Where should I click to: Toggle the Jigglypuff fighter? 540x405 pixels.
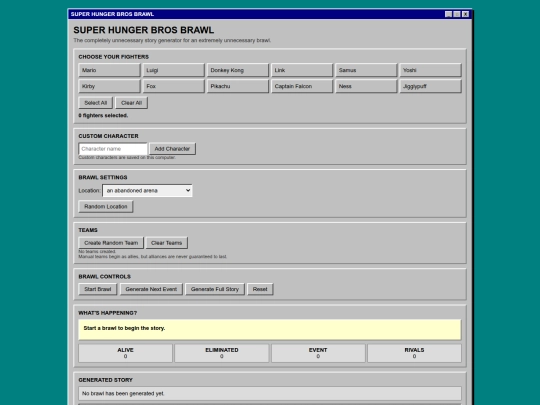point(430,86)
